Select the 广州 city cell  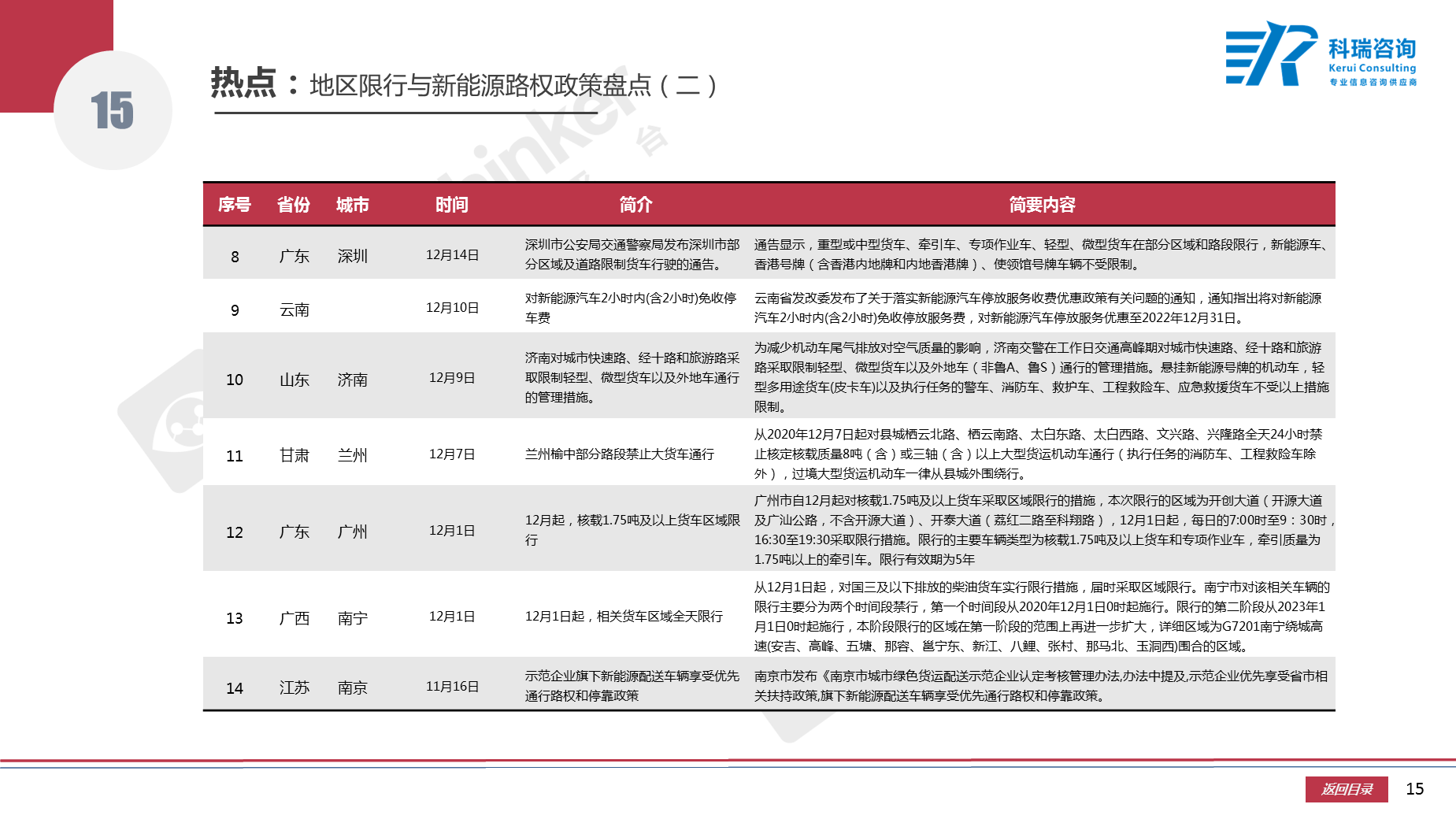click(x=353, y=532)
